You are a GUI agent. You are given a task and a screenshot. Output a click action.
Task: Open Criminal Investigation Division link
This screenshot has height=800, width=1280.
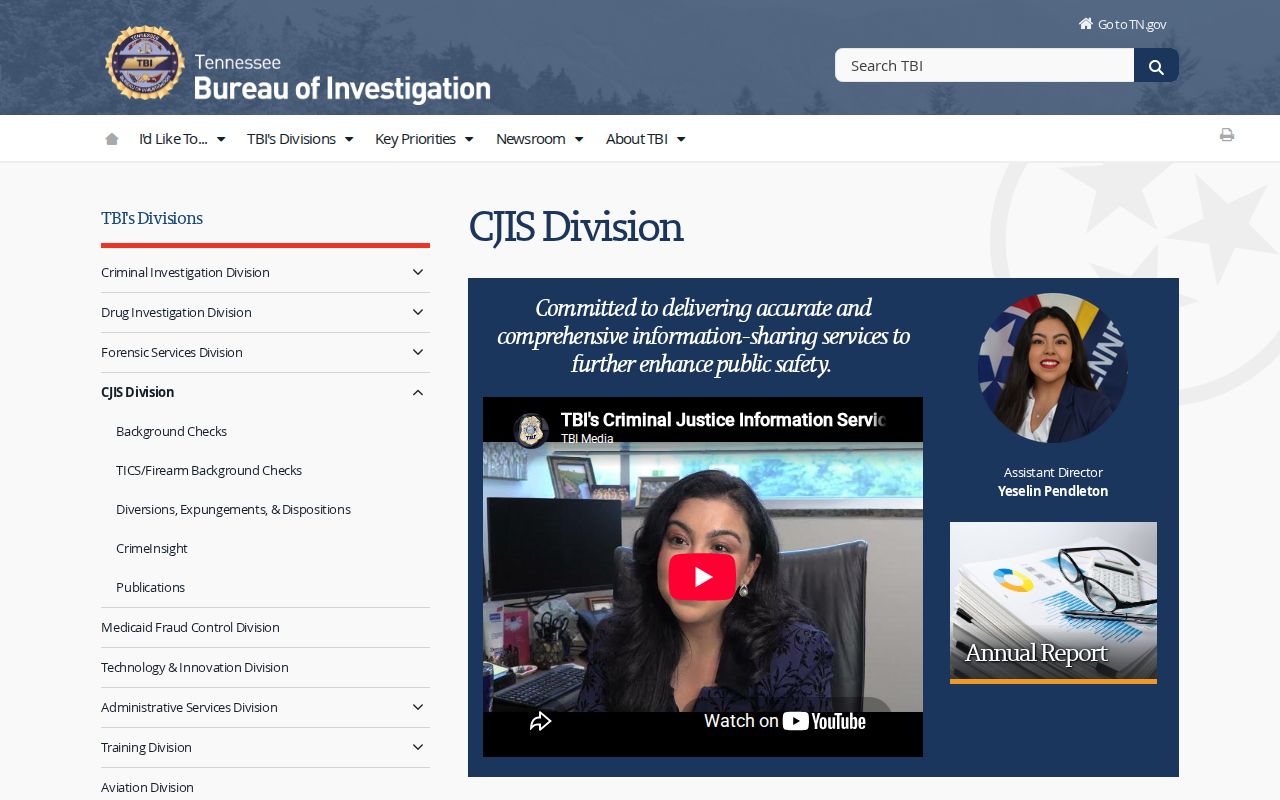coord(185,272)
